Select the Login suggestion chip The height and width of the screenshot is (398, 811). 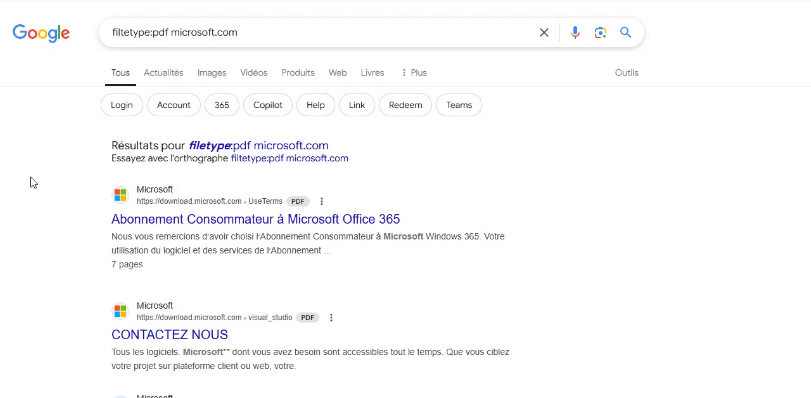pyautogui.click(x=122, y=105)
